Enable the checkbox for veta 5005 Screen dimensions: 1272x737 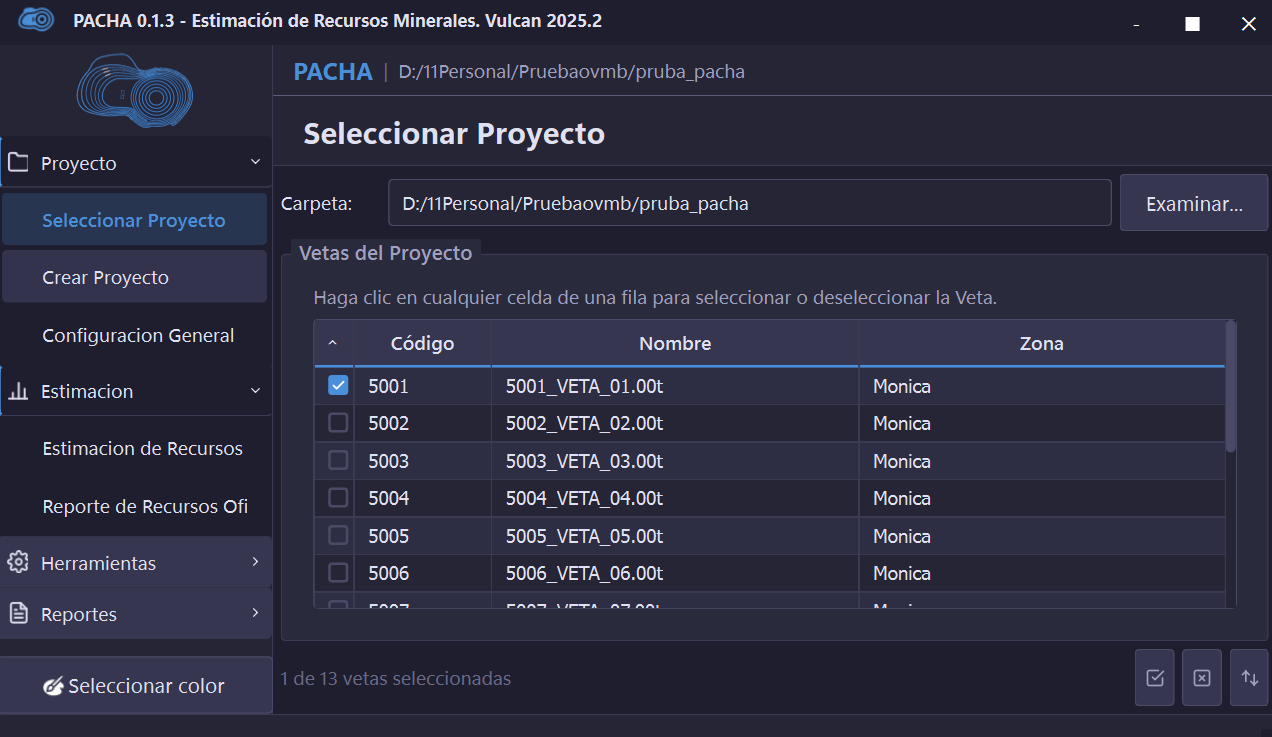(338, 535)
